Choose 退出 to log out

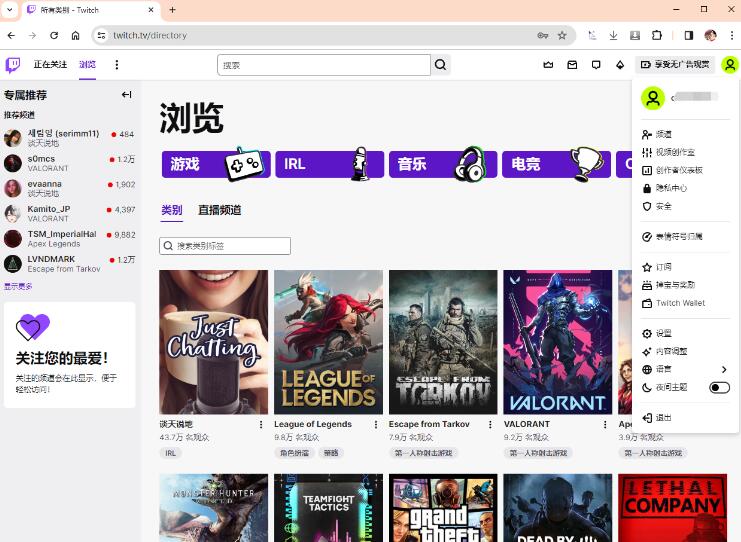(x=663, y=417)
